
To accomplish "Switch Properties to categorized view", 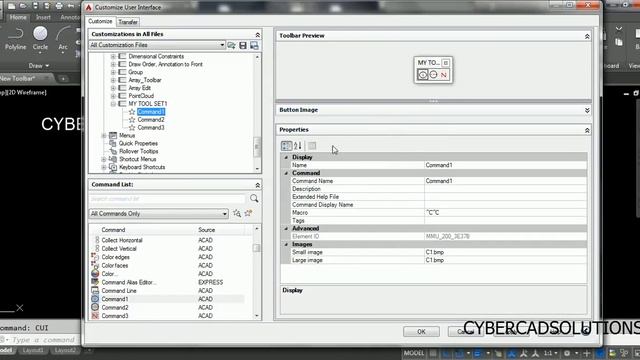I will tap(287, 146).
